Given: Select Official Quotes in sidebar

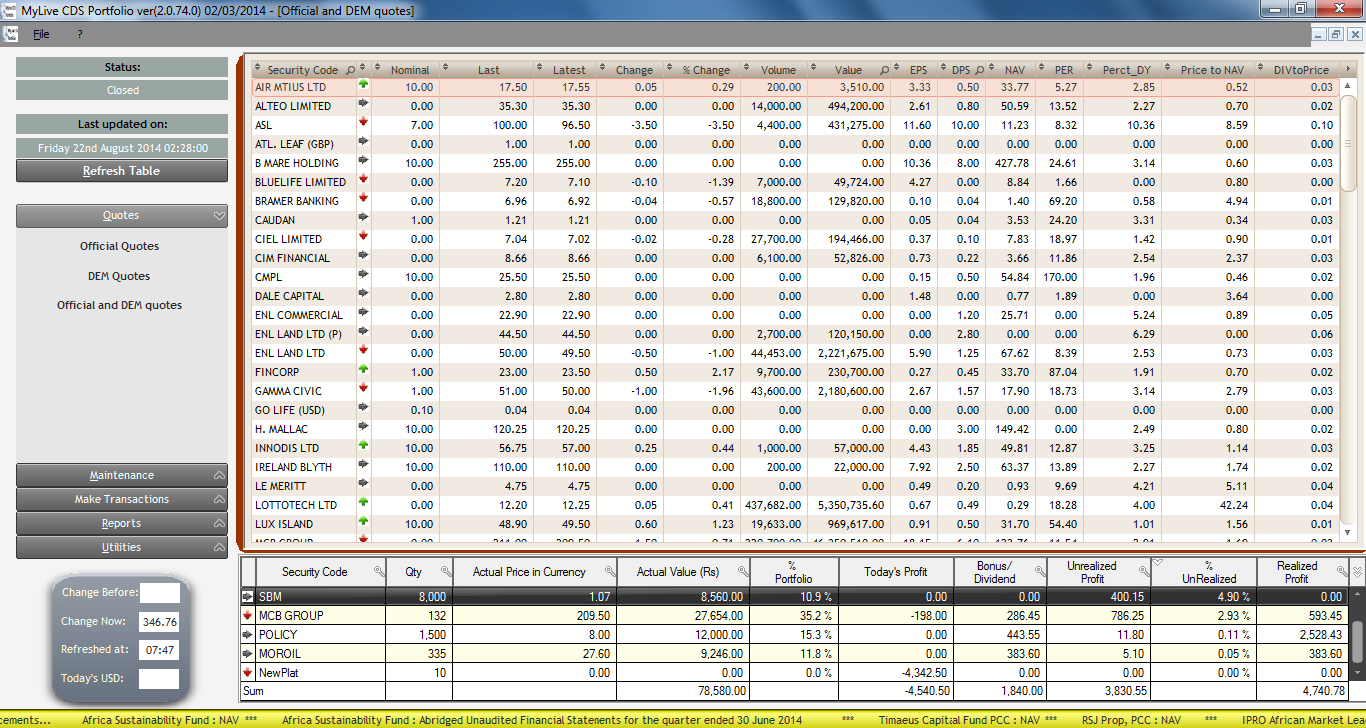Looking at the screenshot, I should pyautogui.click(x=120, y=246).
